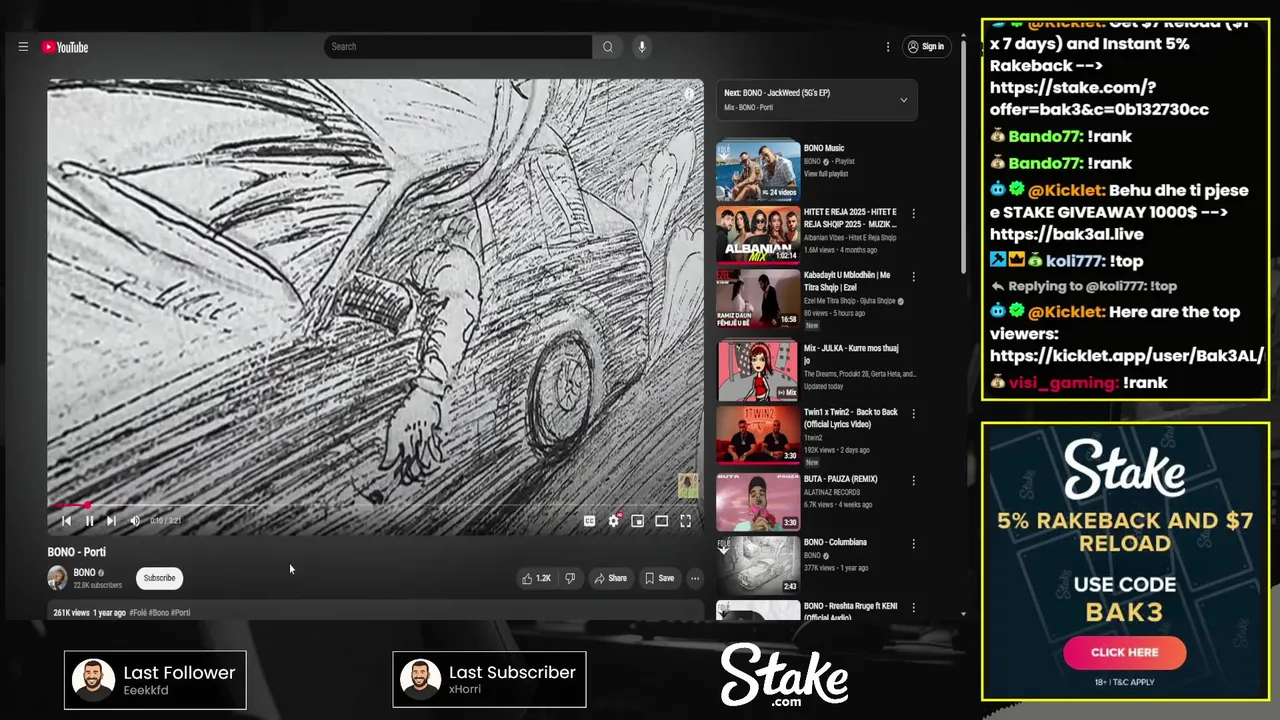
Task: Open the BONO channel name link
Action: pos(84,573)
